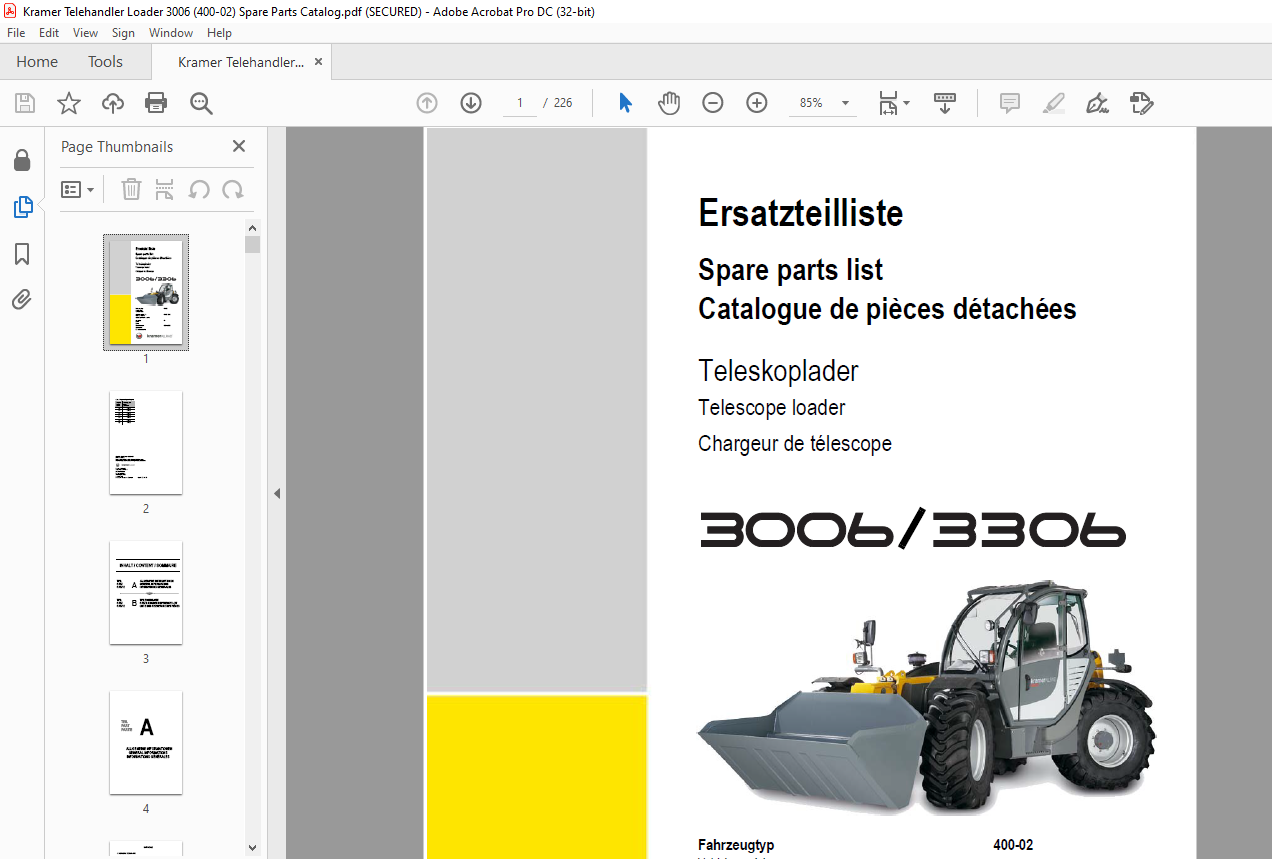This screenshot has height=859, width=1272.
Task: Switch to the Tools tab
Action: tap(105, 62)
